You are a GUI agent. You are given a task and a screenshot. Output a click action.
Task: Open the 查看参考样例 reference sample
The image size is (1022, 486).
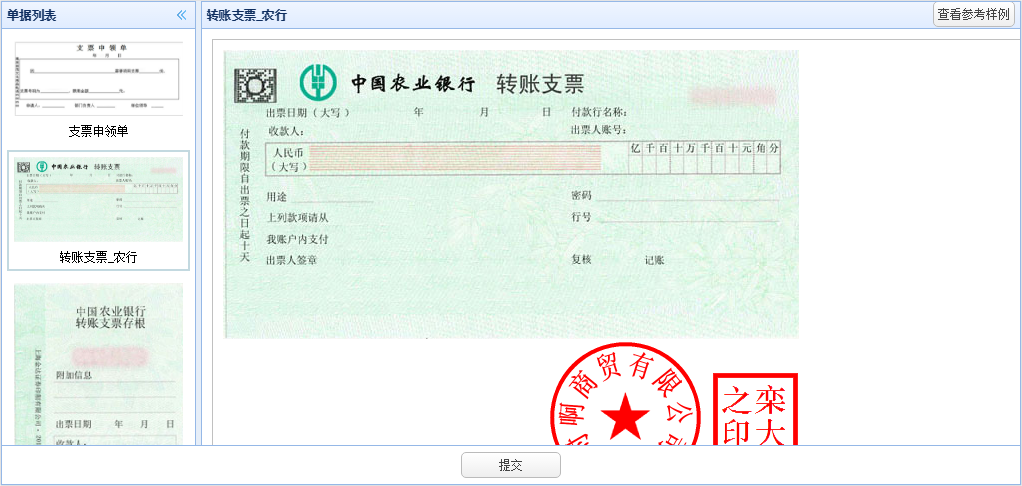point(975,14)
